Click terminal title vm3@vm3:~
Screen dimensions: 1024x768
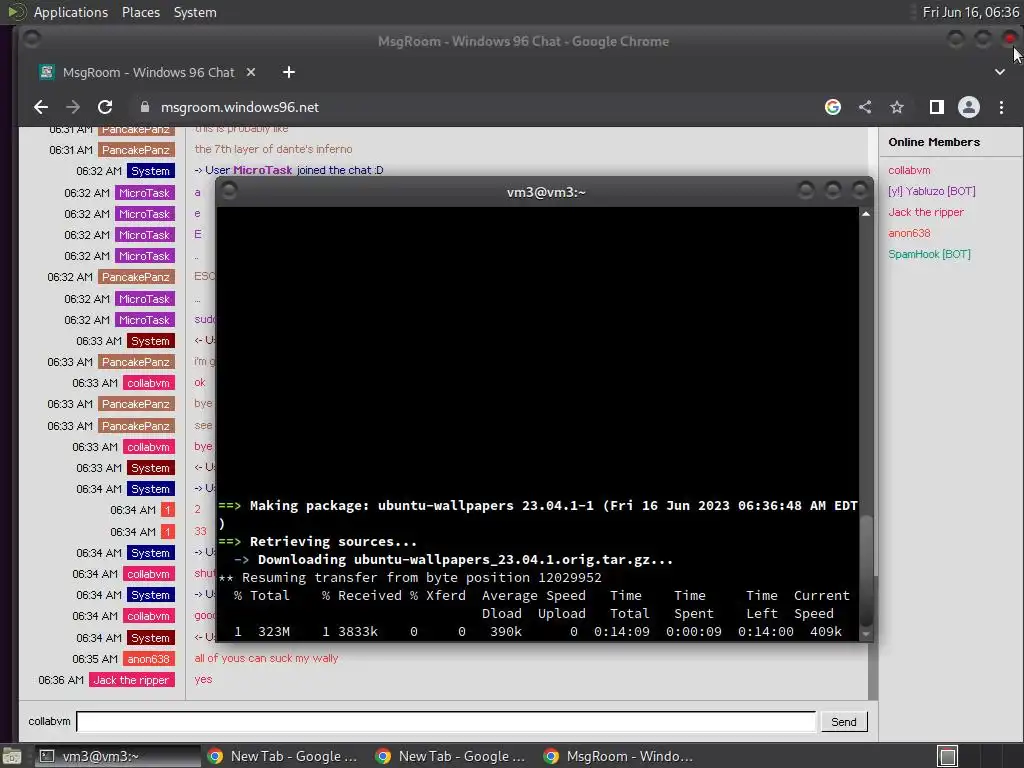(x=546, y=192)
